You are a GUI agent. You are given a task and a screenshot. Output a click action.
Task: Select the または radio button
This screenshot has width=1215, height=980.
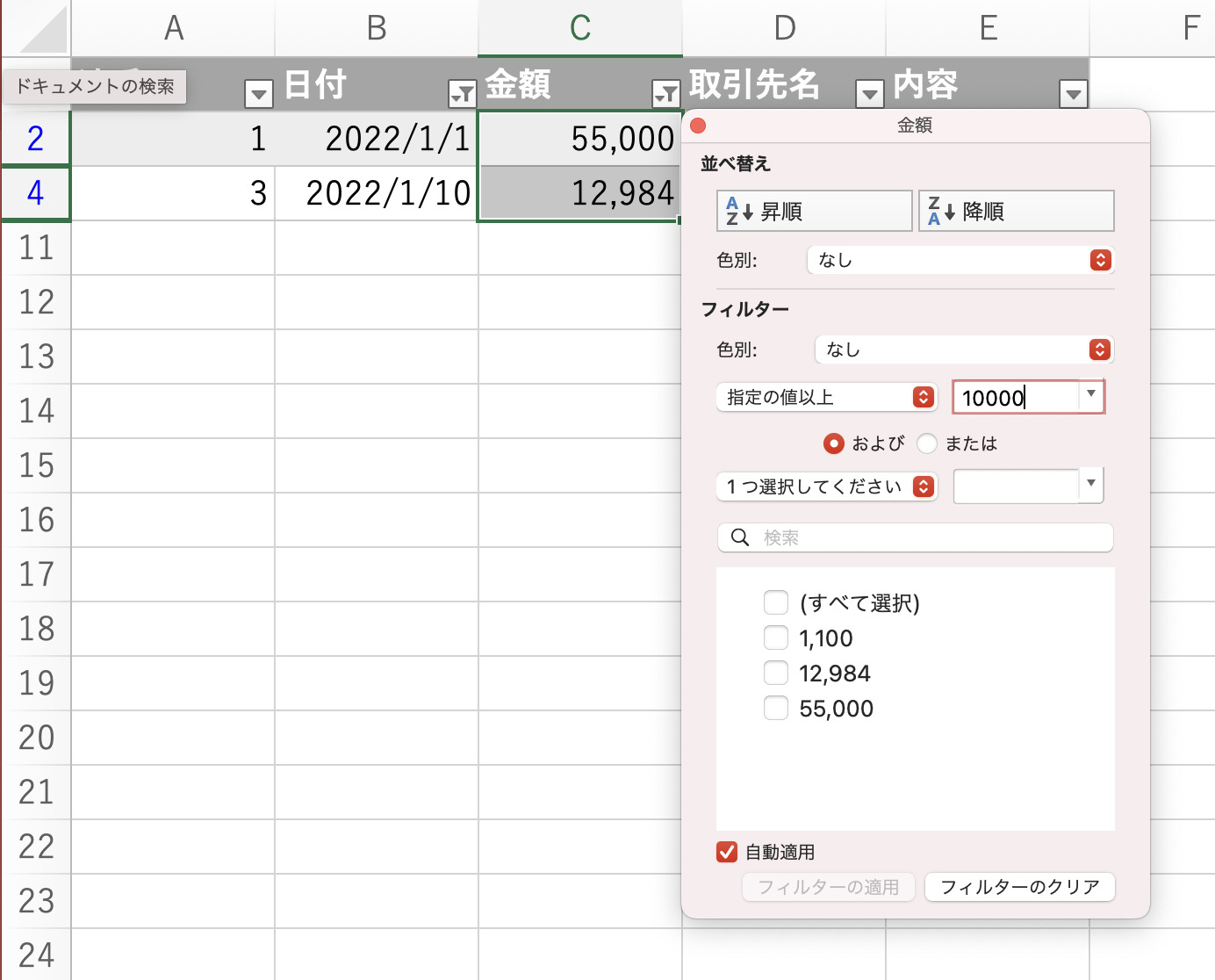point(927,443)
